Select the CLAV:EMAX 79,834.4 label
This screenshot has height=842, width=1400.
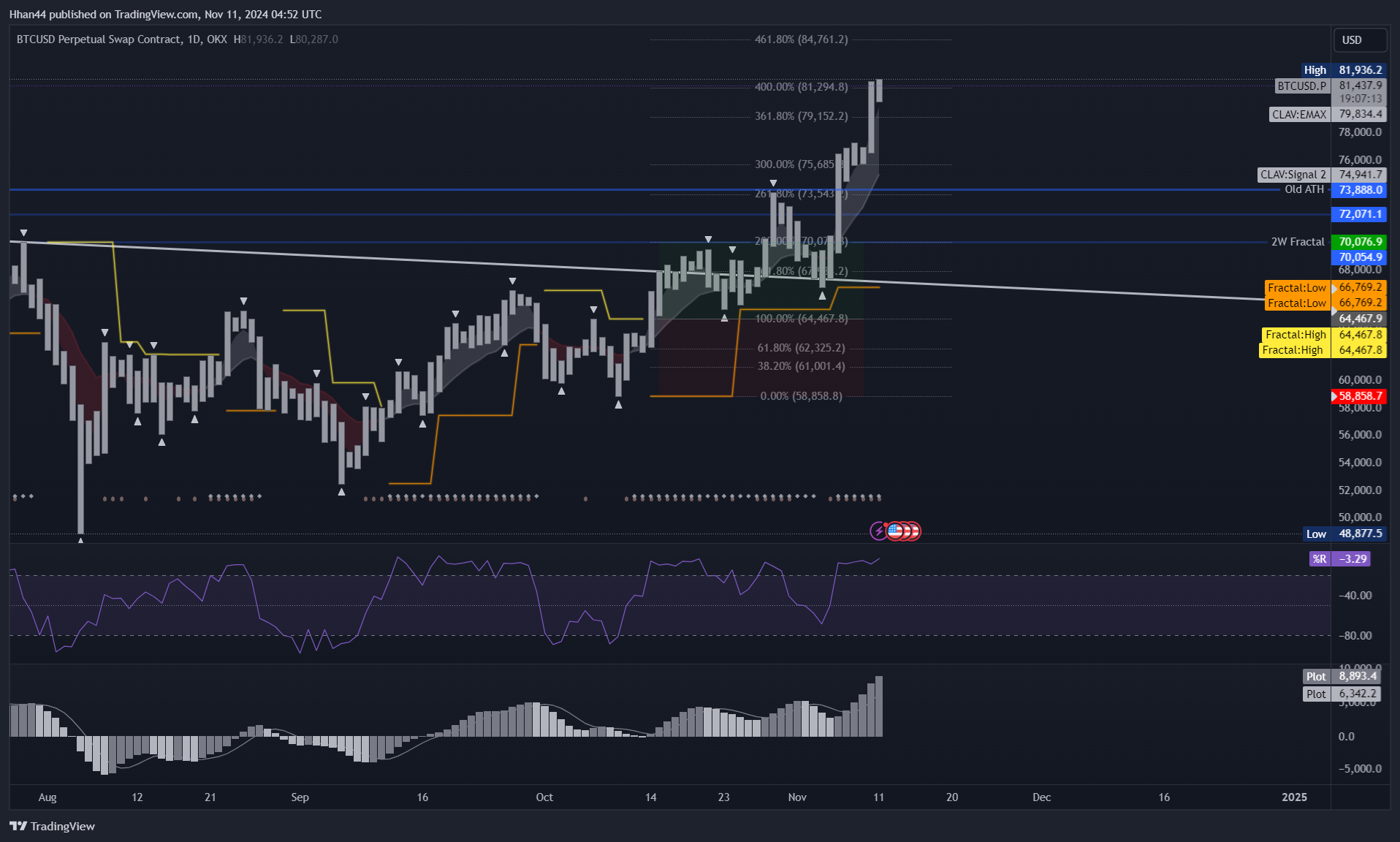point(1328,115)
